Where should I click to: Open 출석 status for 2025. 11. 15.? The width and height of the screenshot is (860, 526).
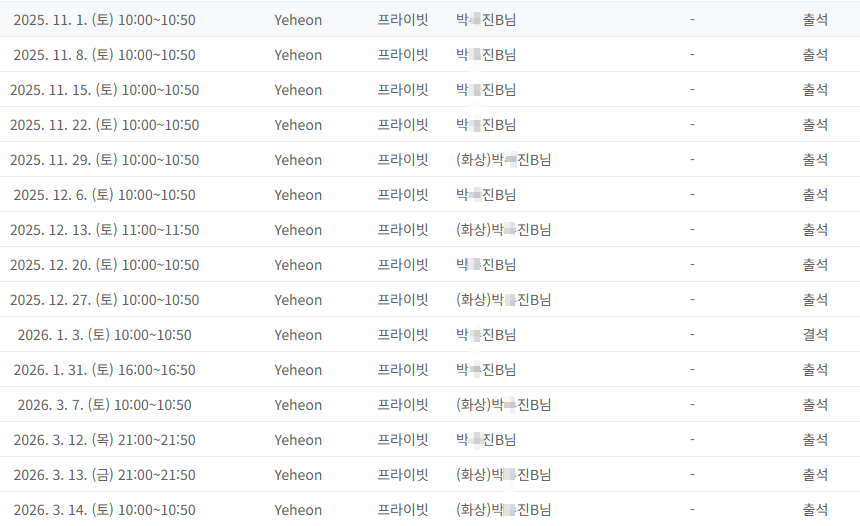click(815, 90)
